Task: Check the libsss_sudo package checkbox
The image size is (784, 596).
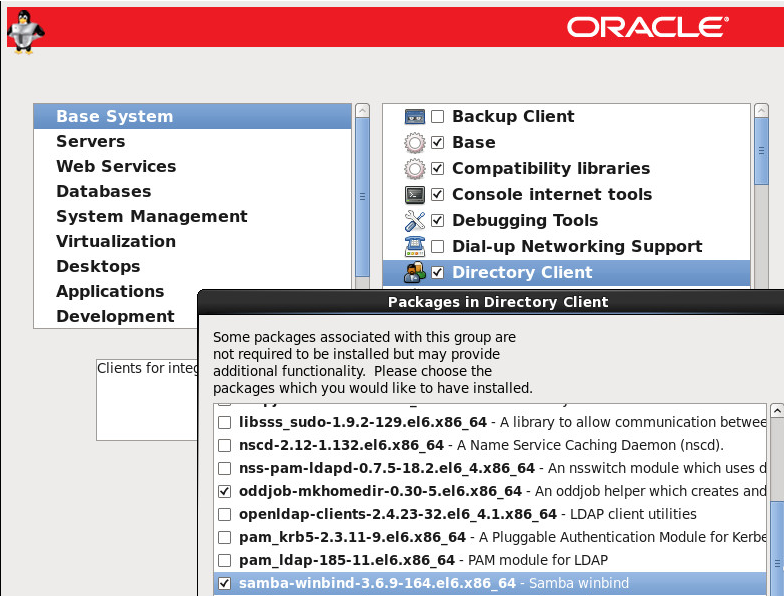Action: point(224,422)
